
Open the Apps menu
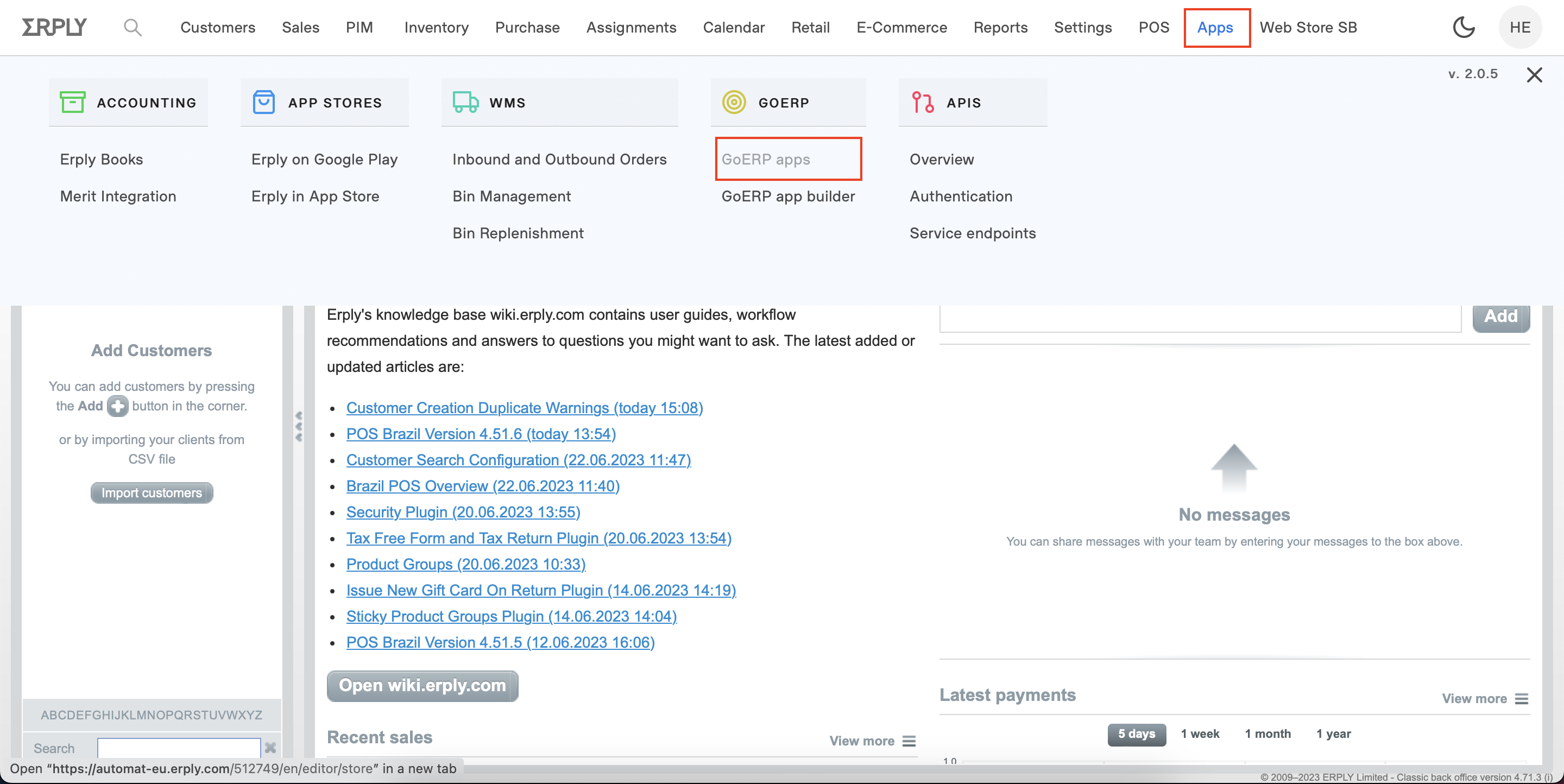(1215, 27)
